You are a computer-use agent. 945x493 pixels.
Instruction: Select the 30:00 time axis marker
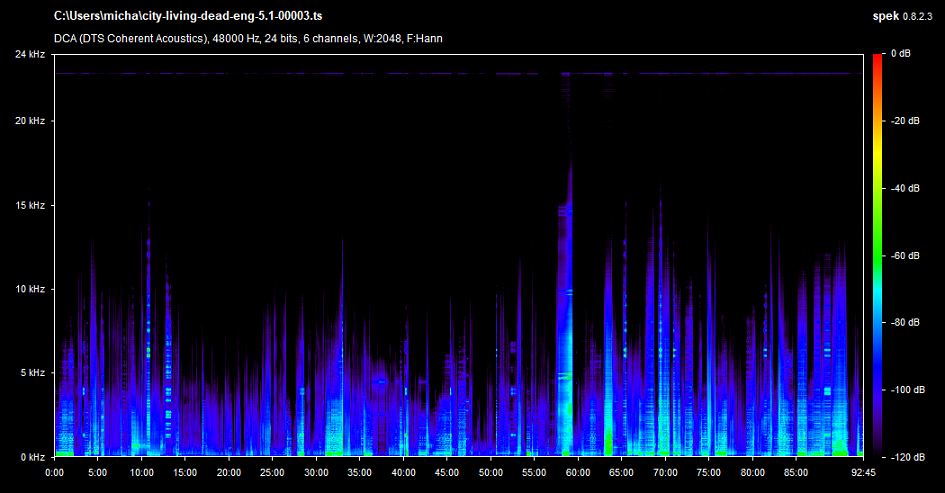pyautogui.click(x=316, y=472)
